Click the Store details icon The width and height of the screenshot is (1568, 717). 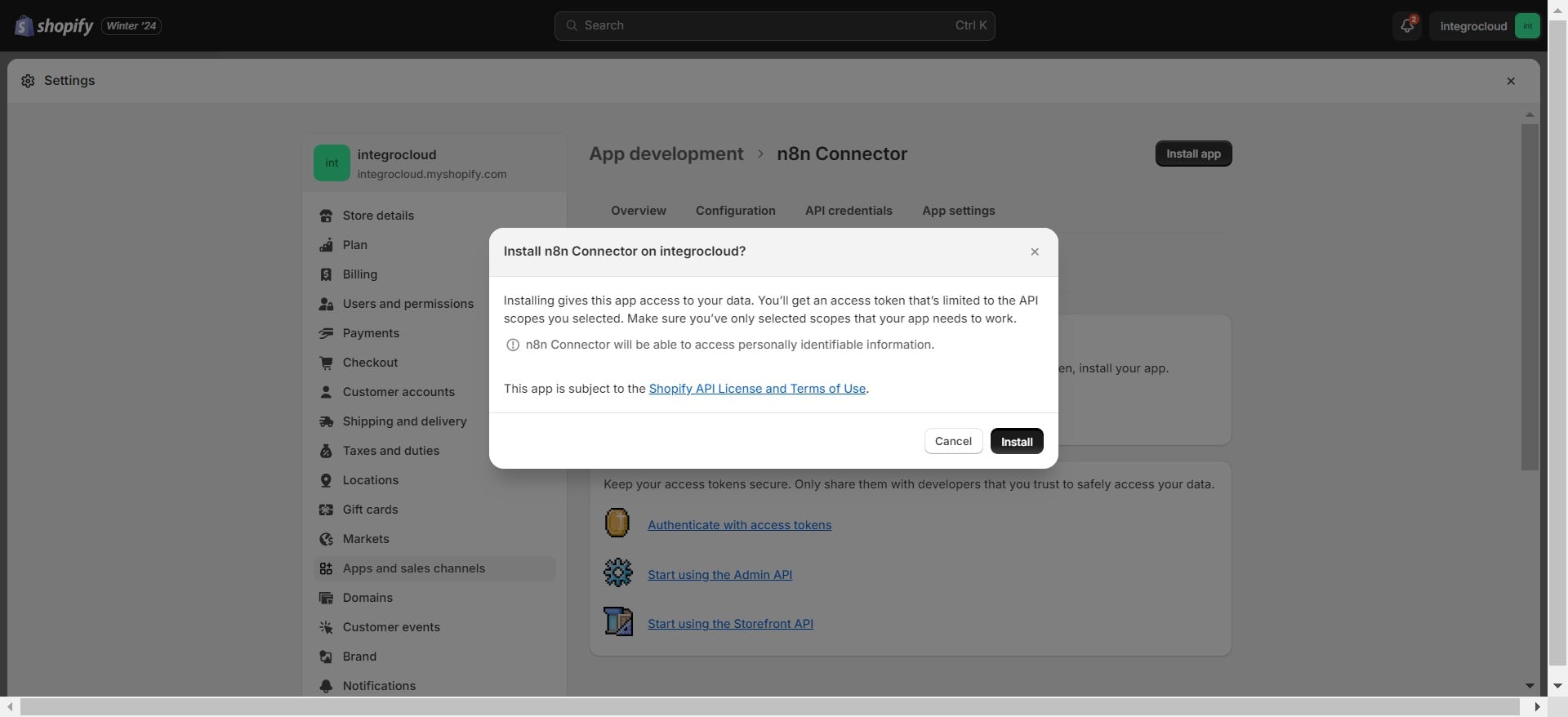[326, 216]
